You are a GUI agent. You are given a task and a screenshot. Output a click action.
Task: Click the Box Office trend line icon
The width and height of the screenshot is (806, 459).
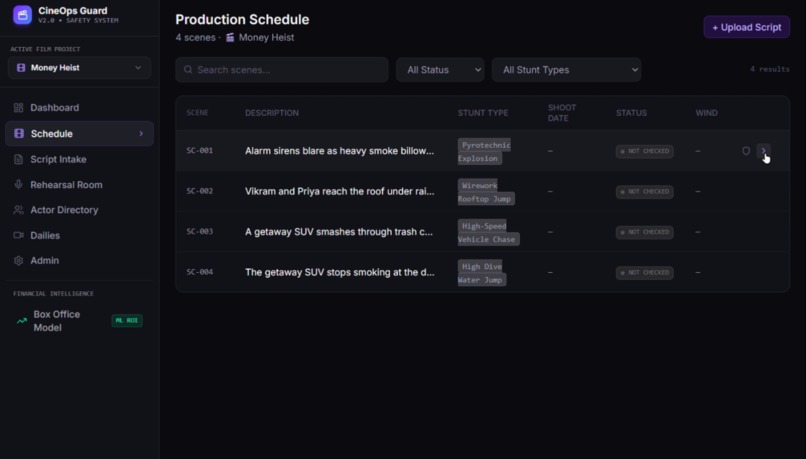pyautogui.click(x=22, y=321)
